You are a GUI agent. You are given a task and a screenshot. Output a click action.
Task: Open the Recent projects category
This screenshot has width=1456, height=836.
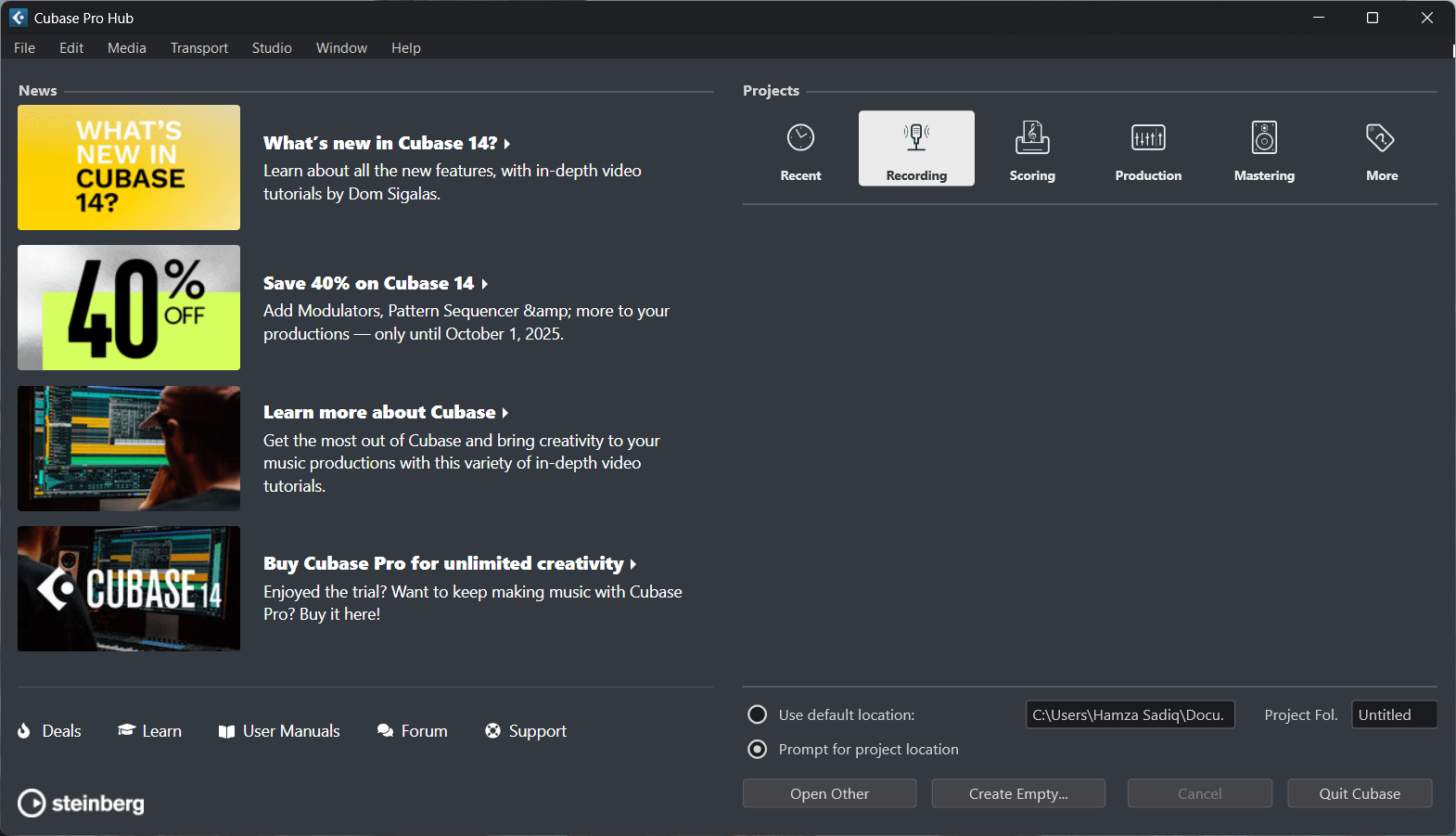800,150
